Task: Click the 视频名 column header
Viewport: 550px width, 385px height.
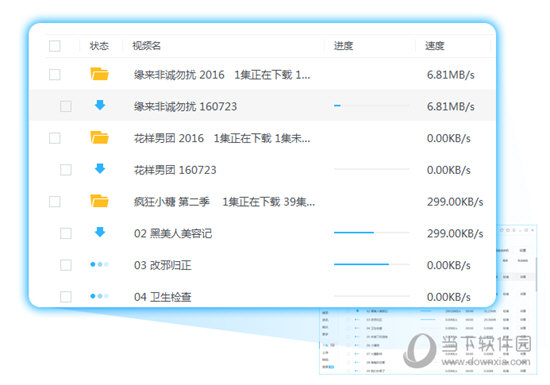Action: point(147,46)
